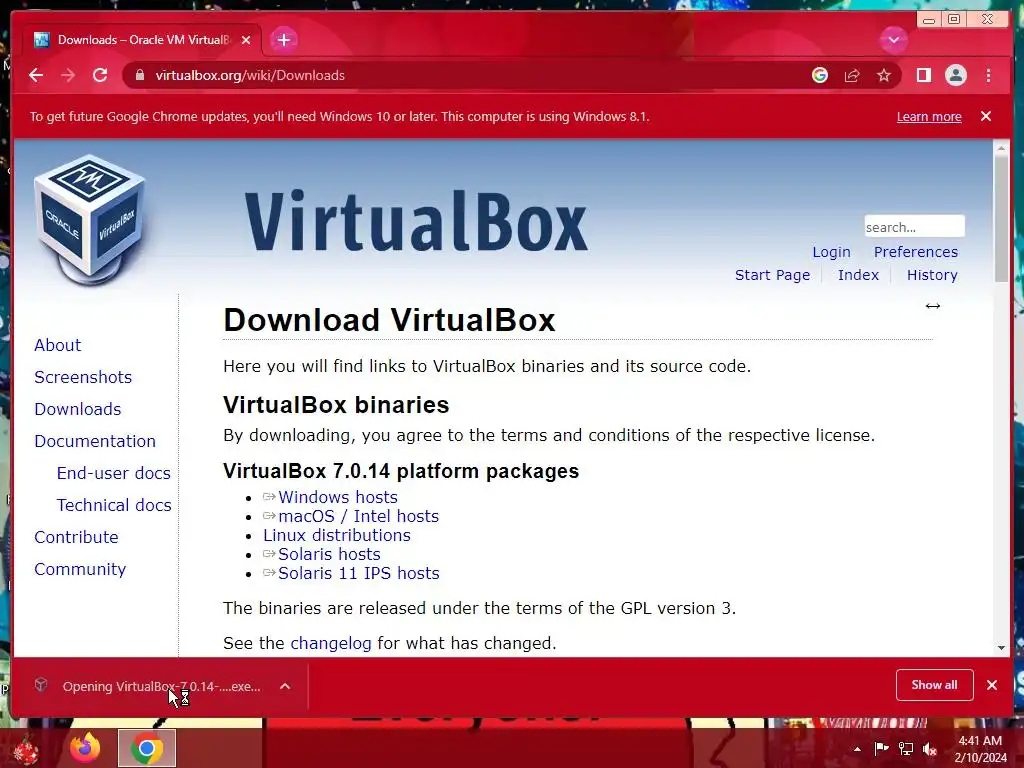This screenshot has width=1024, height=768.
Task: Download the Solaris hosts package
Action: click(x=329, y=554)
